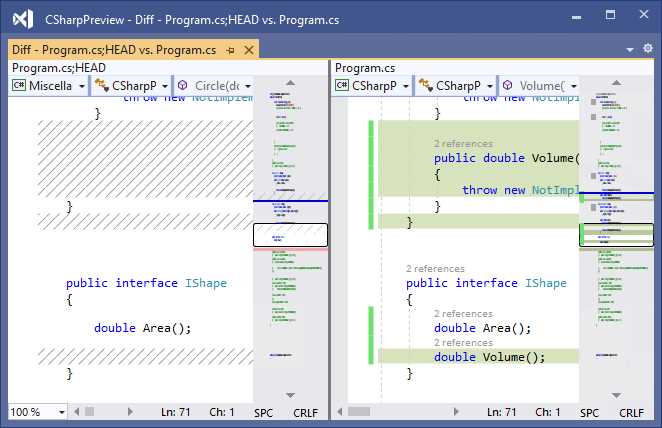Click 'throw new NotImpl' line in right pane

point(521,190)
